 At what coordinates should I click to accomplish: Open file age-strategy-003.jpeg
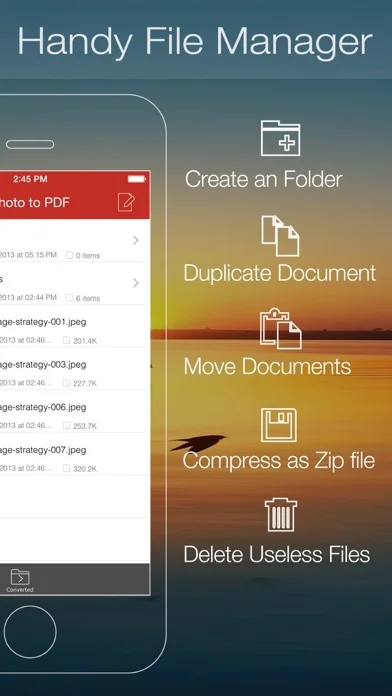(x=75, y=368)
